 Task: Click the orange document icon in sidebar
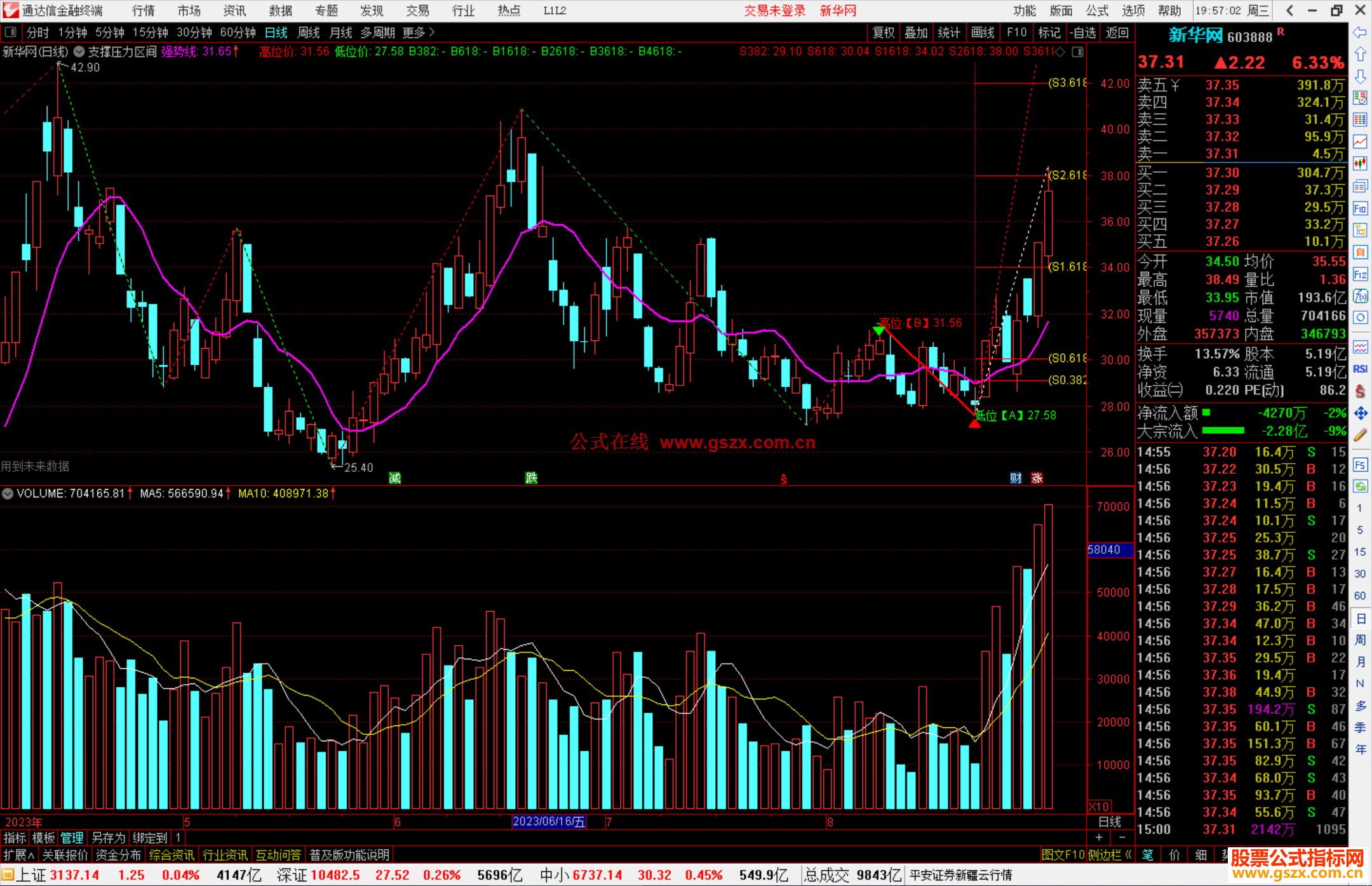(x=1360, y=252)
